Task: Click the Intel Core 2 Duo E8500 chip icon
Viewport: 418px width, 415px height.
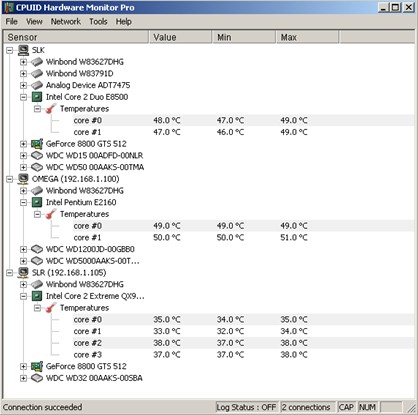Action: [x=37, y=97]
